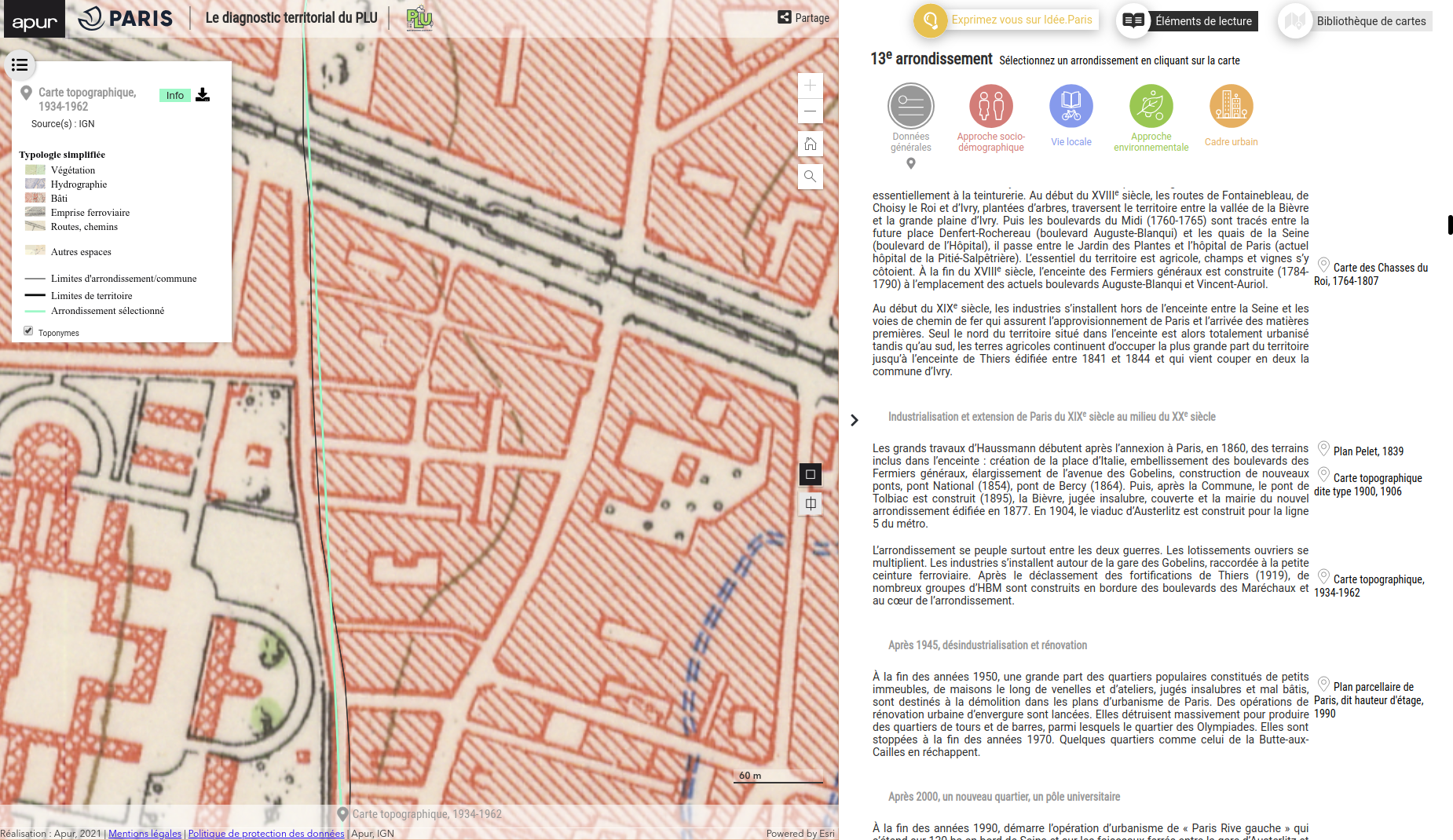Collapse the side panel with chevron
This screenshot has height=840, width=1453.
[855, 420]
